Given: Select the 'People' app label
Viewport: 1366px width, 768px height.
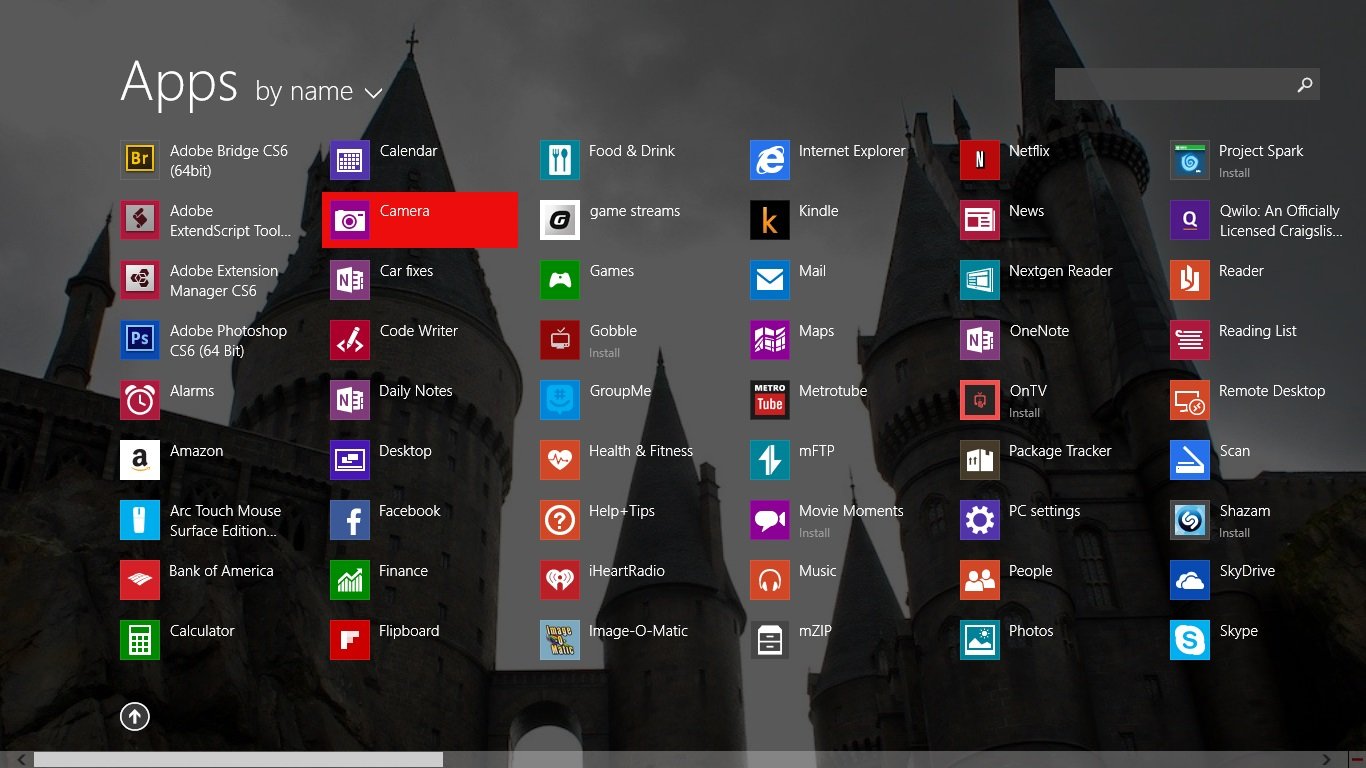Looking at the screenshot, I should coord(1031,571).
